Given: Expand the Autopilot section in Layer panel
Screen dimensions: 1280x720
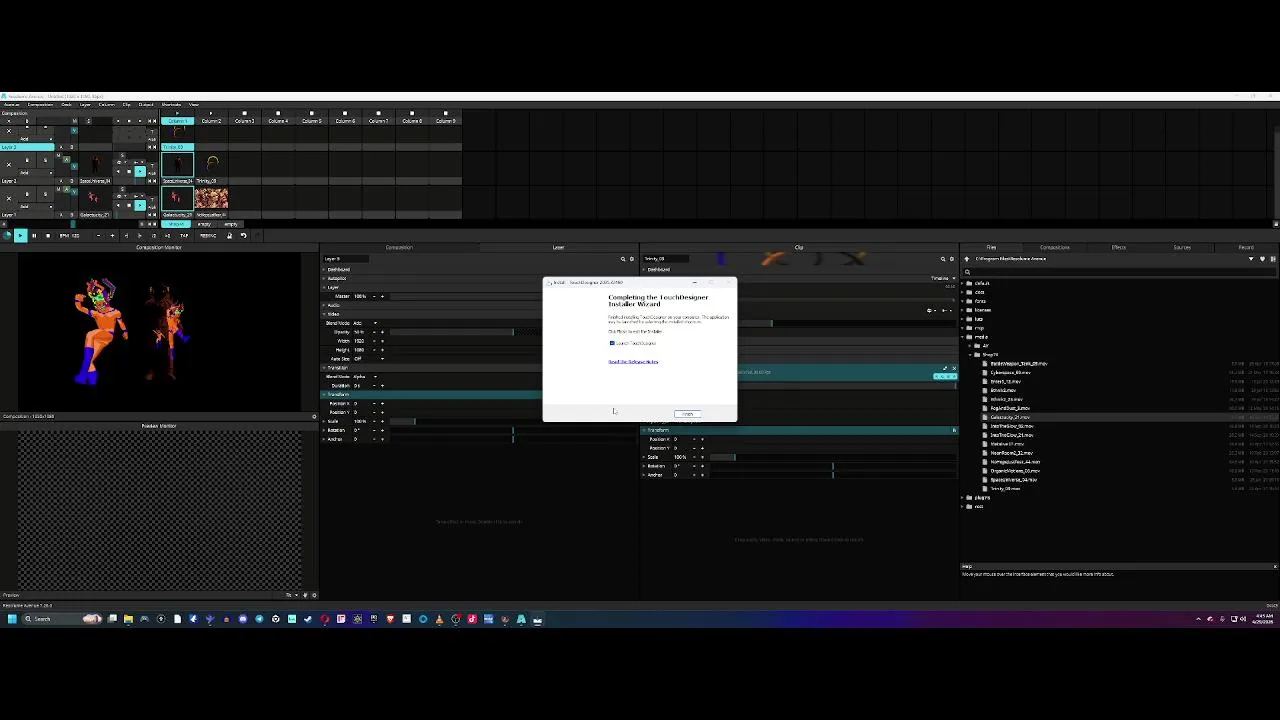Looking at the screenshot, I should 324,278.
